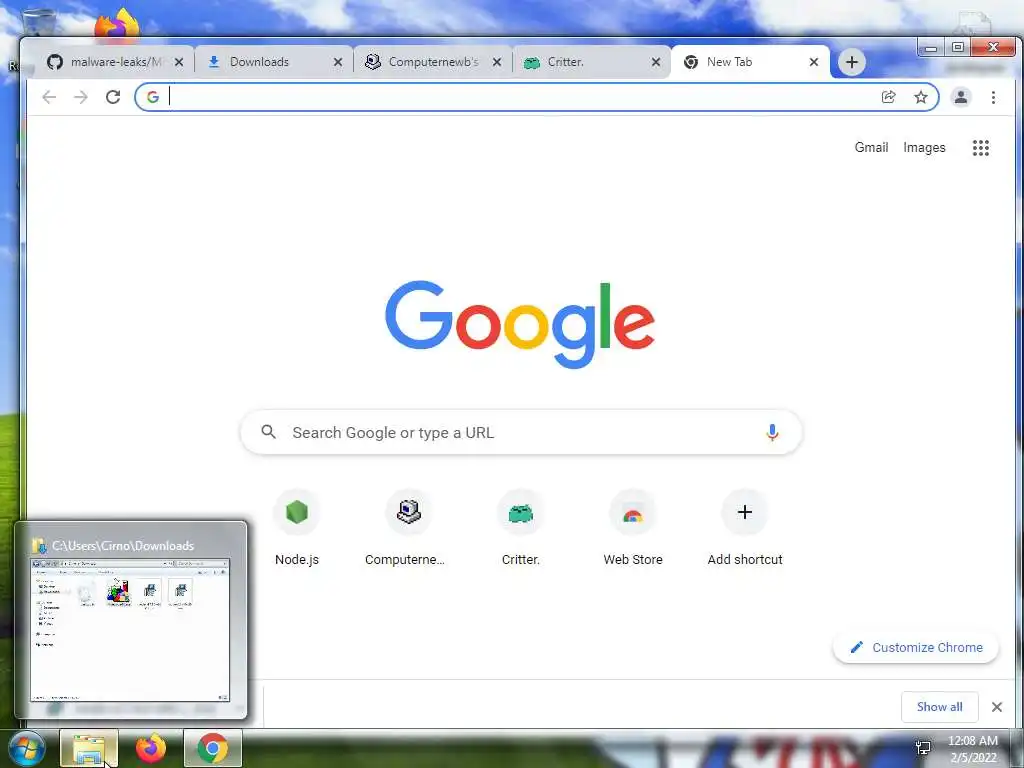1024x768 pixels.
Task: Open the Web Store shortcut
Action: 633,528
